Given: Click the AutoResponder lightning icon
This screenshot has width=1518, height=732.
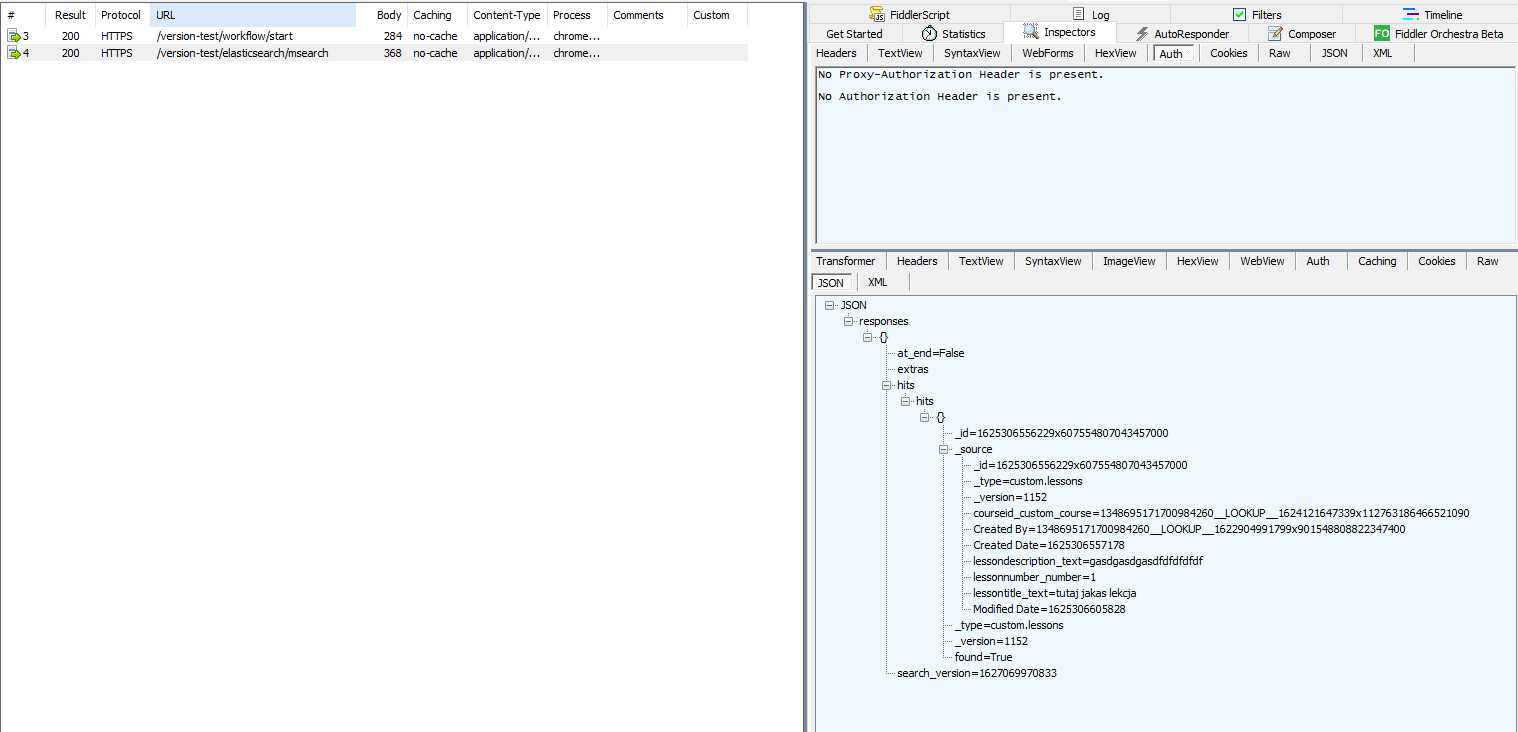Looking at the screenshot, I should tap(1141, 33).
